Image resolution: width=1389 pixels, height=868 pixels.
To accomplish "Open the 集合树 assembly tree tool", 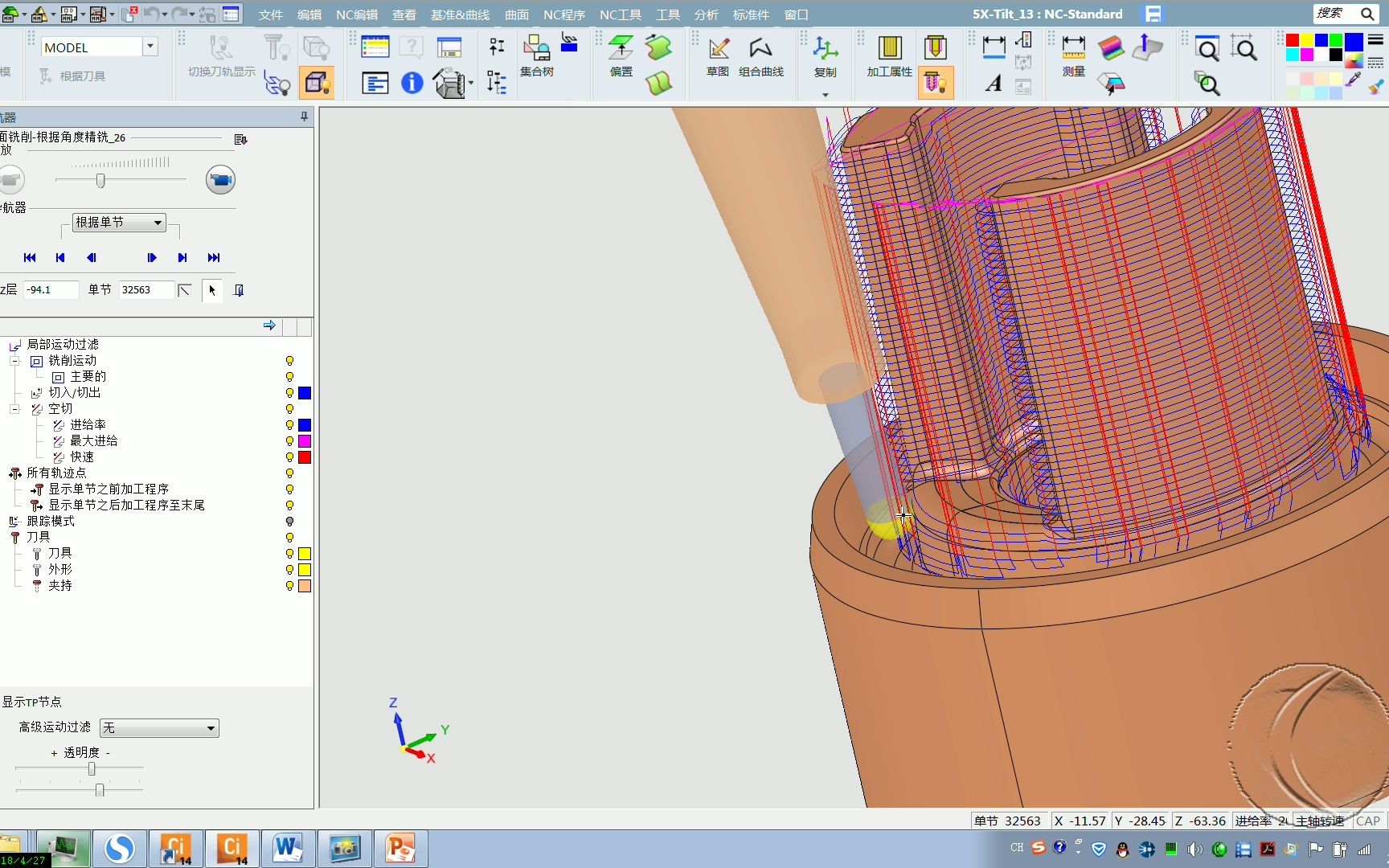I will pos(536,49).
